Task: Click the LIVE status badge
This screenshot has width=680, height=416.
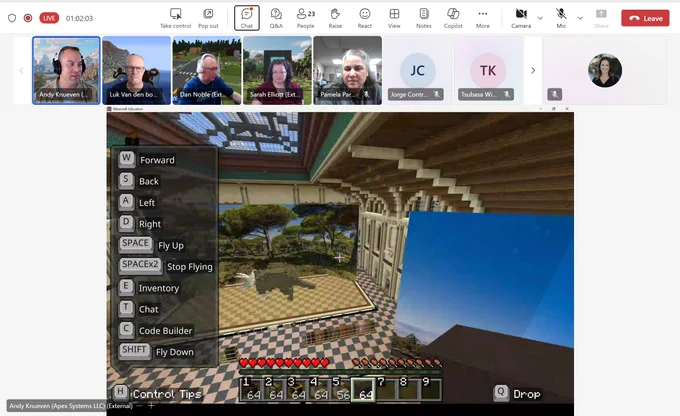Action: tap(49, 18)
